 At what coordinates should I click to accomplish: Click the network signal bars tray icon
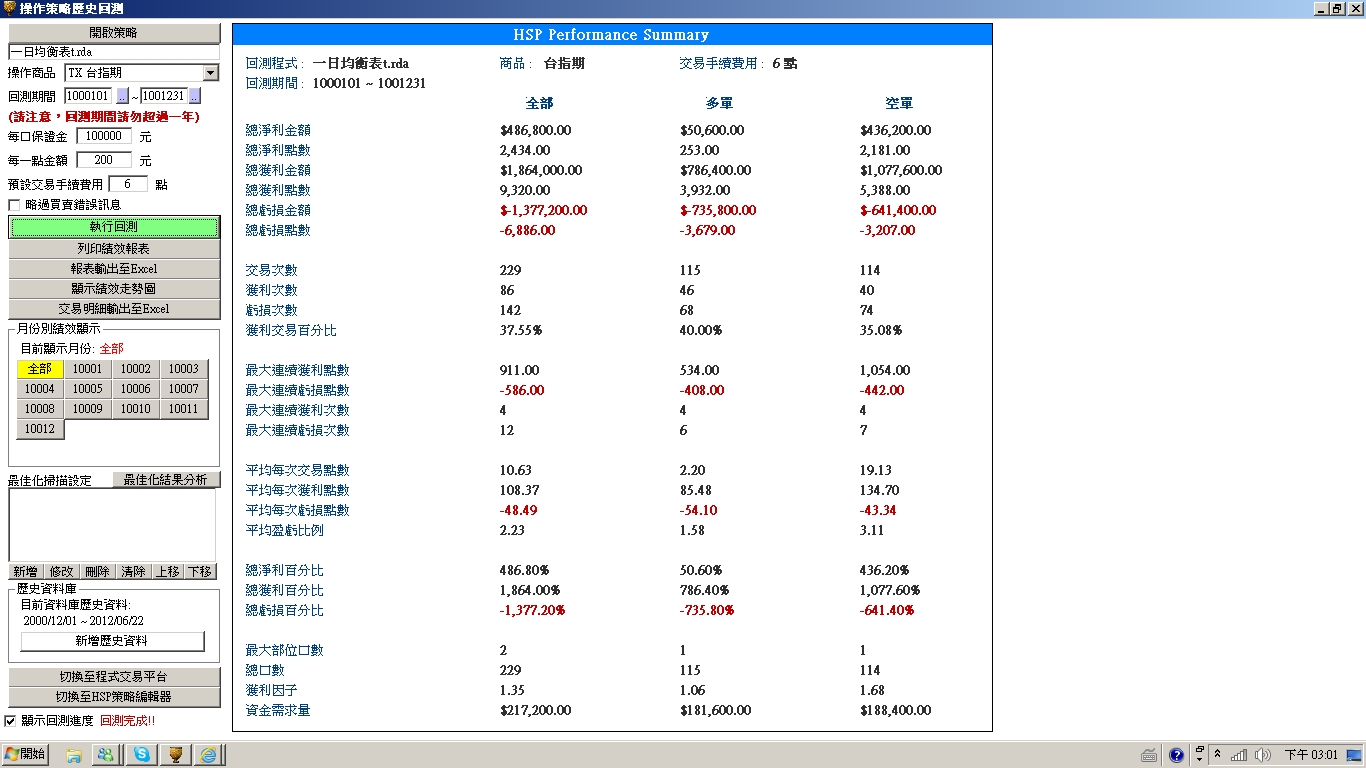pyautogui.click(x=1239, y=755)
